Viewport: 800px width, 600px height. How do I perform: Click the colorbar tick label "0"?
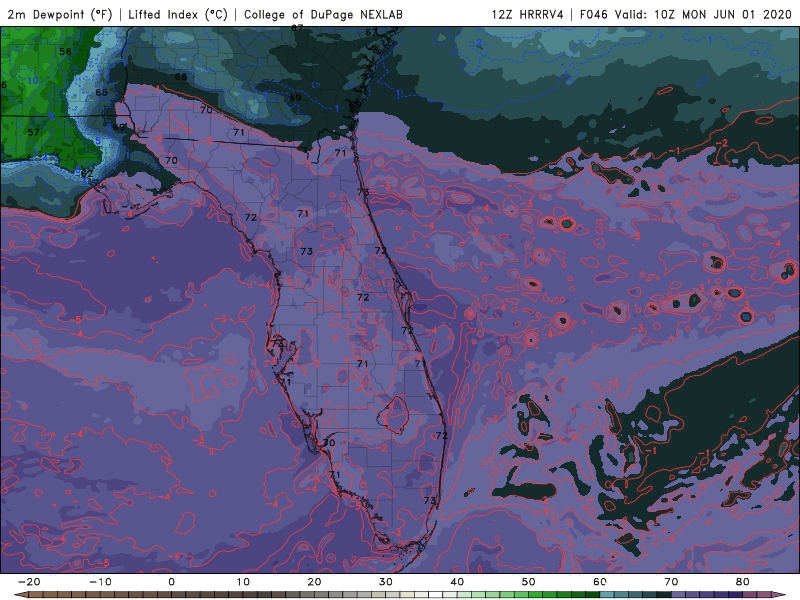[x=171, y=582]
